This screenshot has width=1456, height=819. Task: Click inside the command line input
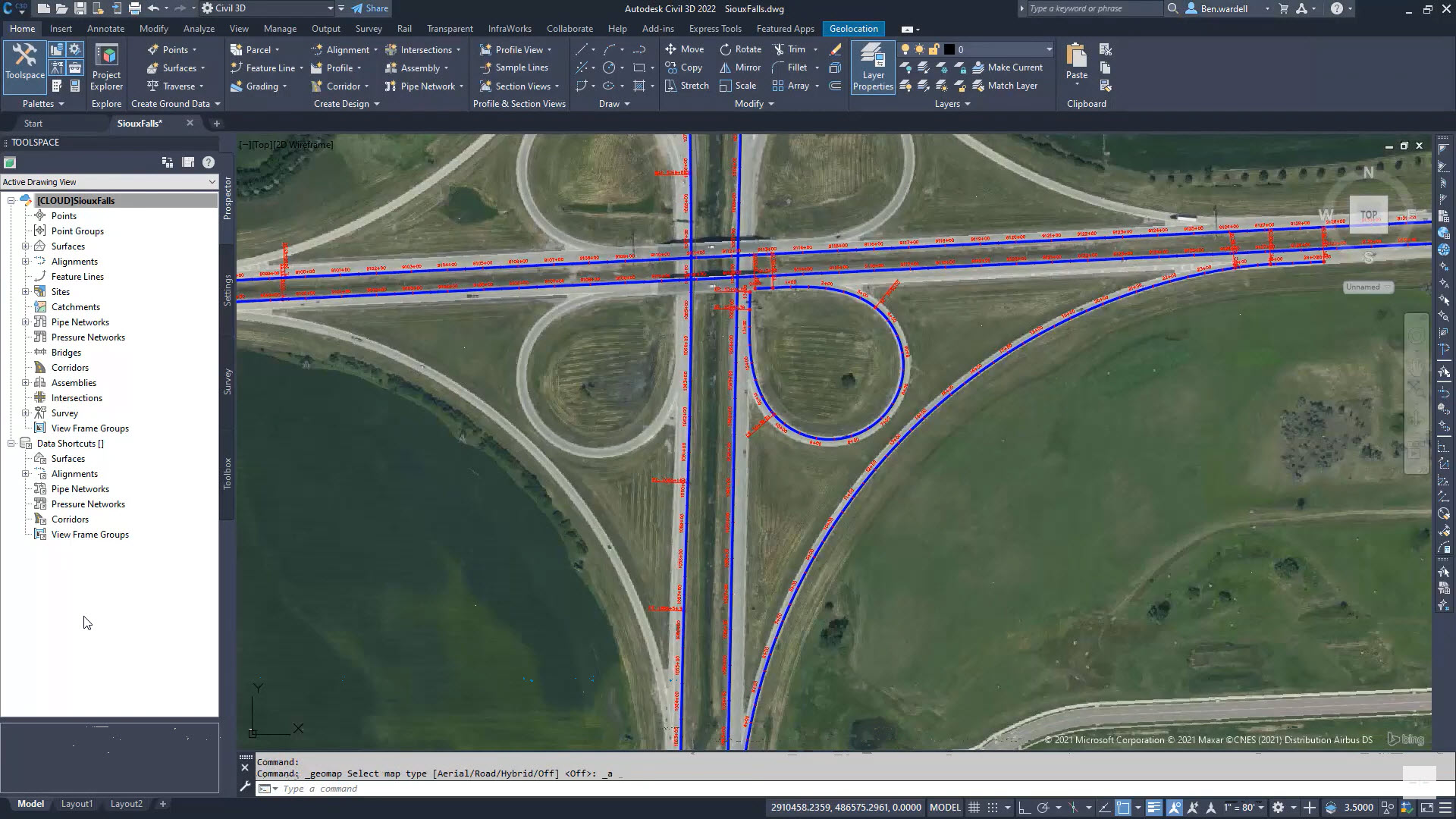coord(455,789)
